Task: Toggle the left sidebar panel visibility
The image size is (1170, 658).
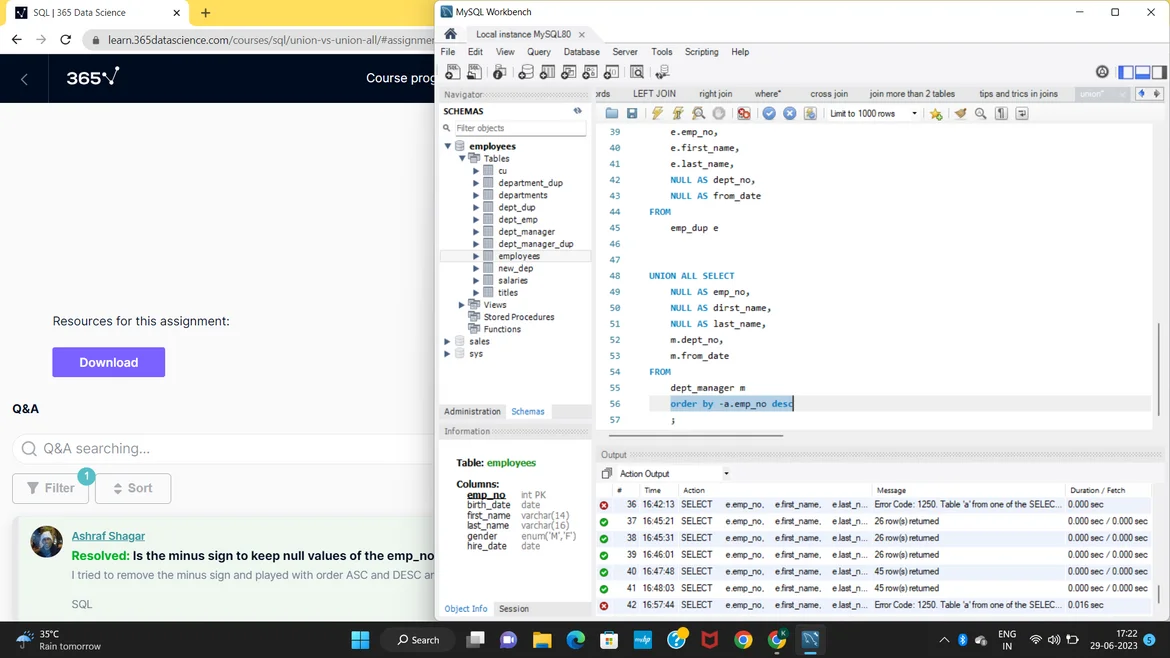Action: click(1126, 72)
